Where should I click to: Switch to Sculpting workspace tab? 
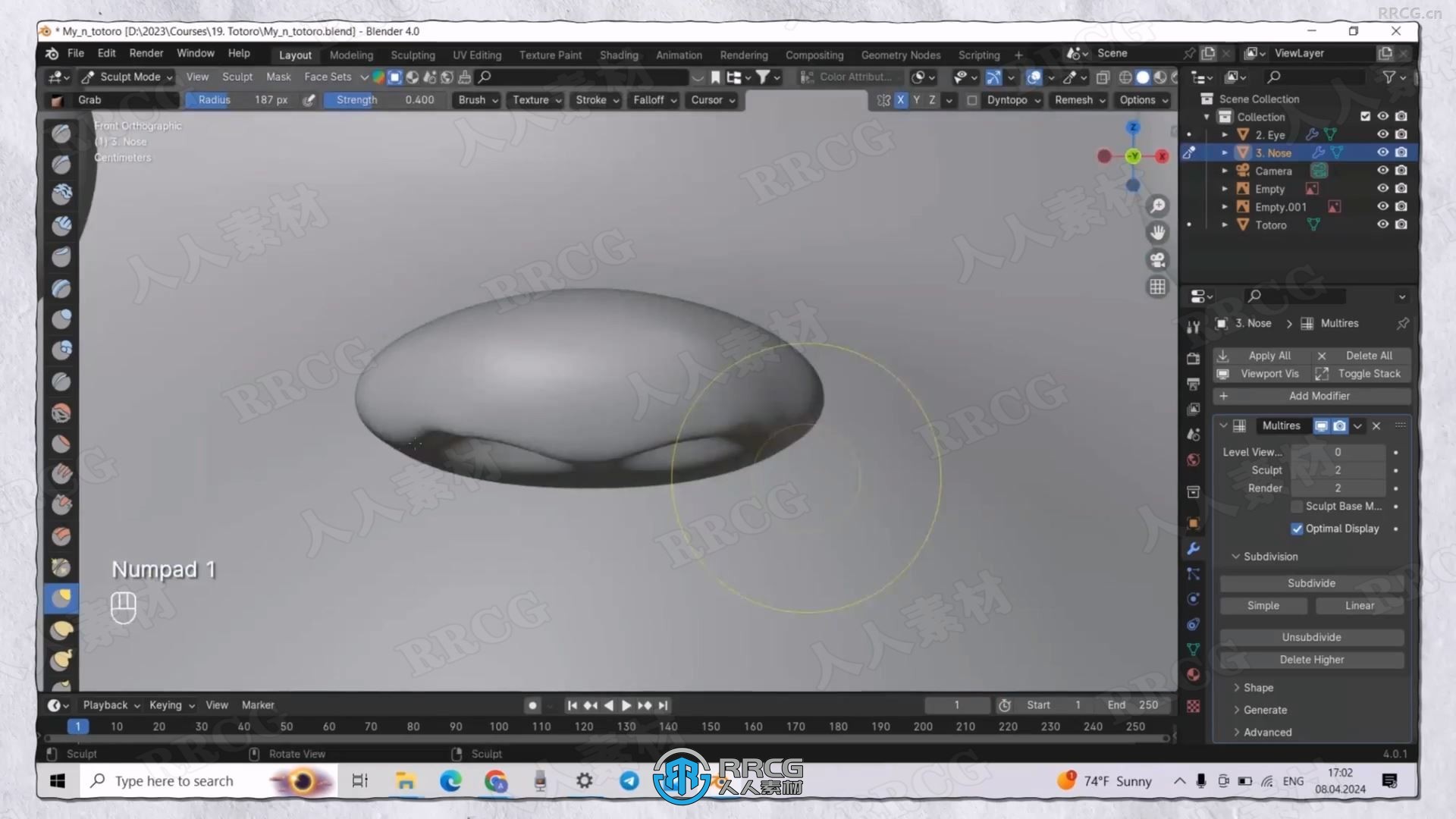click(x=413, y=55)
